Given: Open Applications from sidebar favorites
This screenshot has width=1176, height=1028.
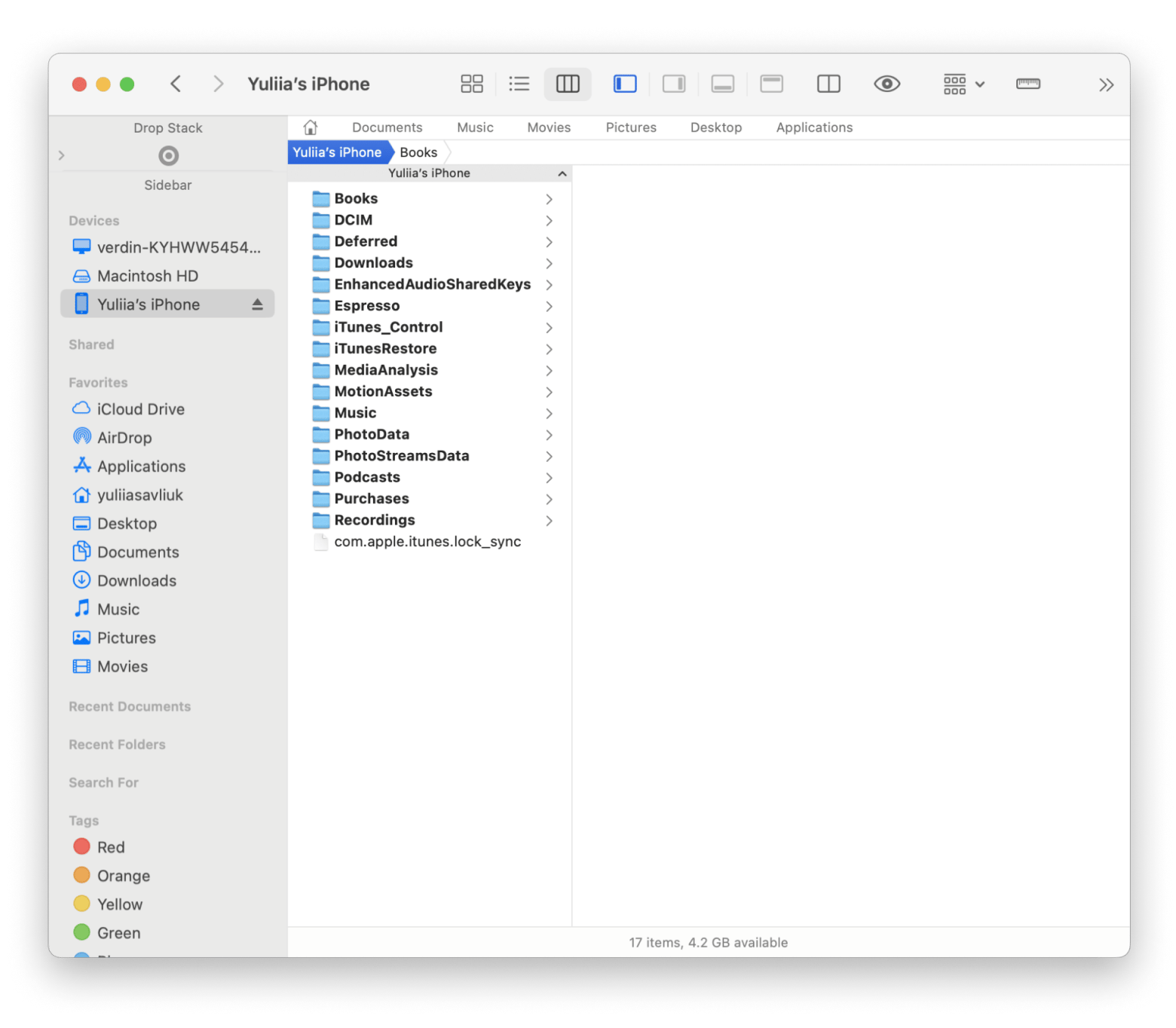Looking at the screenshot, I should point(167,467).
